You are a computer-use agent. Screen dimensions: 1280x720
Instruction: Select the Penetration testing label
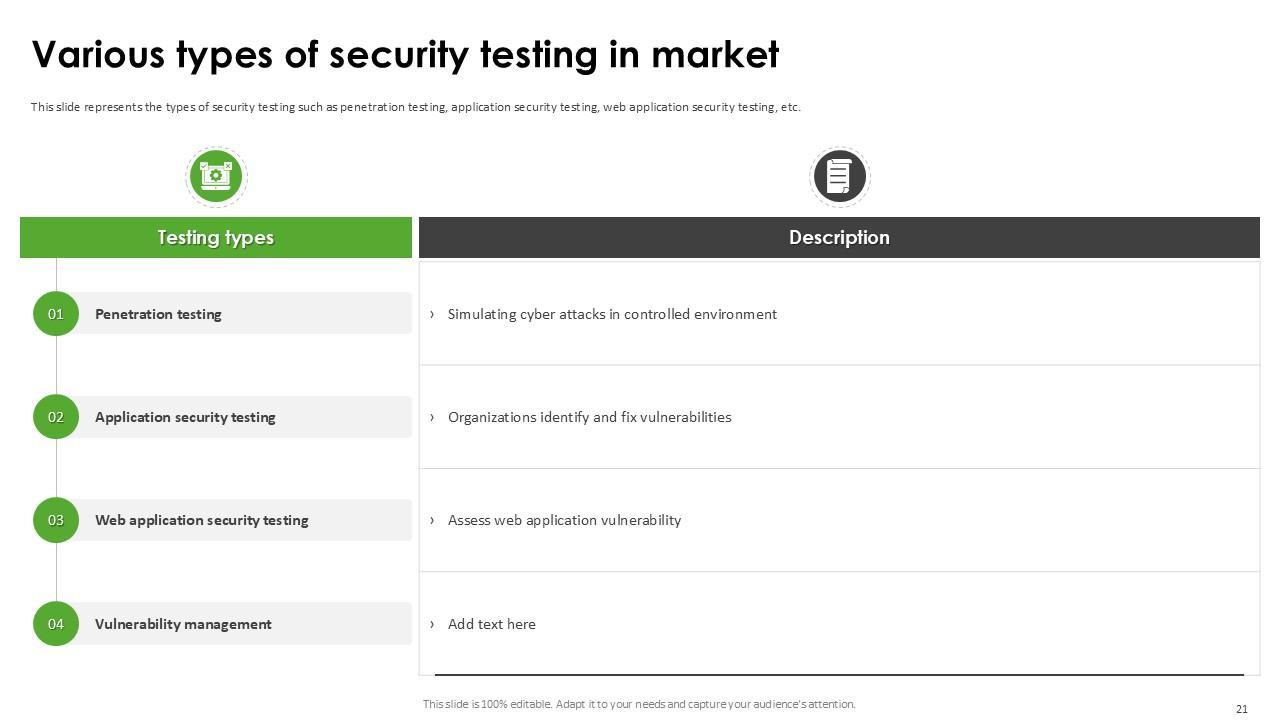click(158, 314)
